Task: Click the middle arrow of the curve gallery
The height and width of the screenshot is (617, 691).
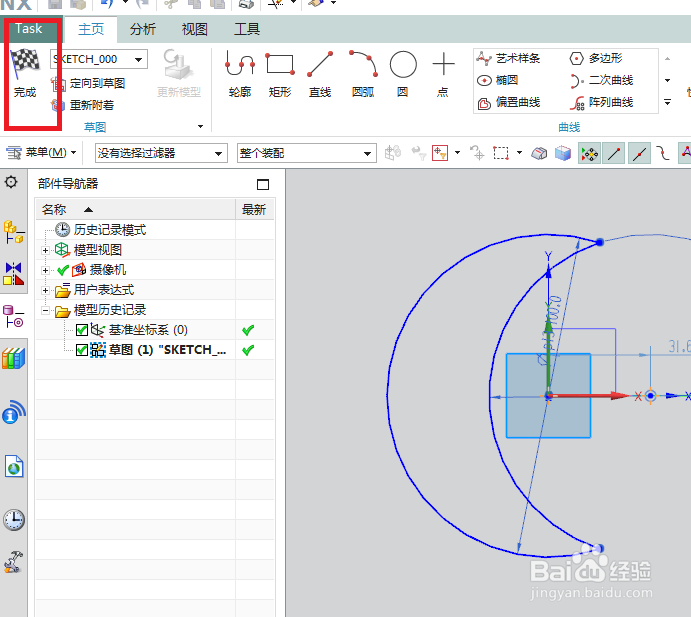Action: 667,80
